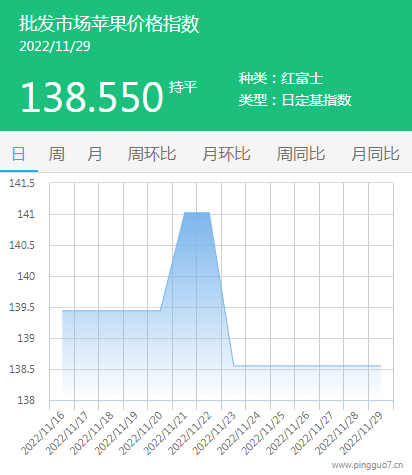Click the chart peak at 141

point(197,212)
